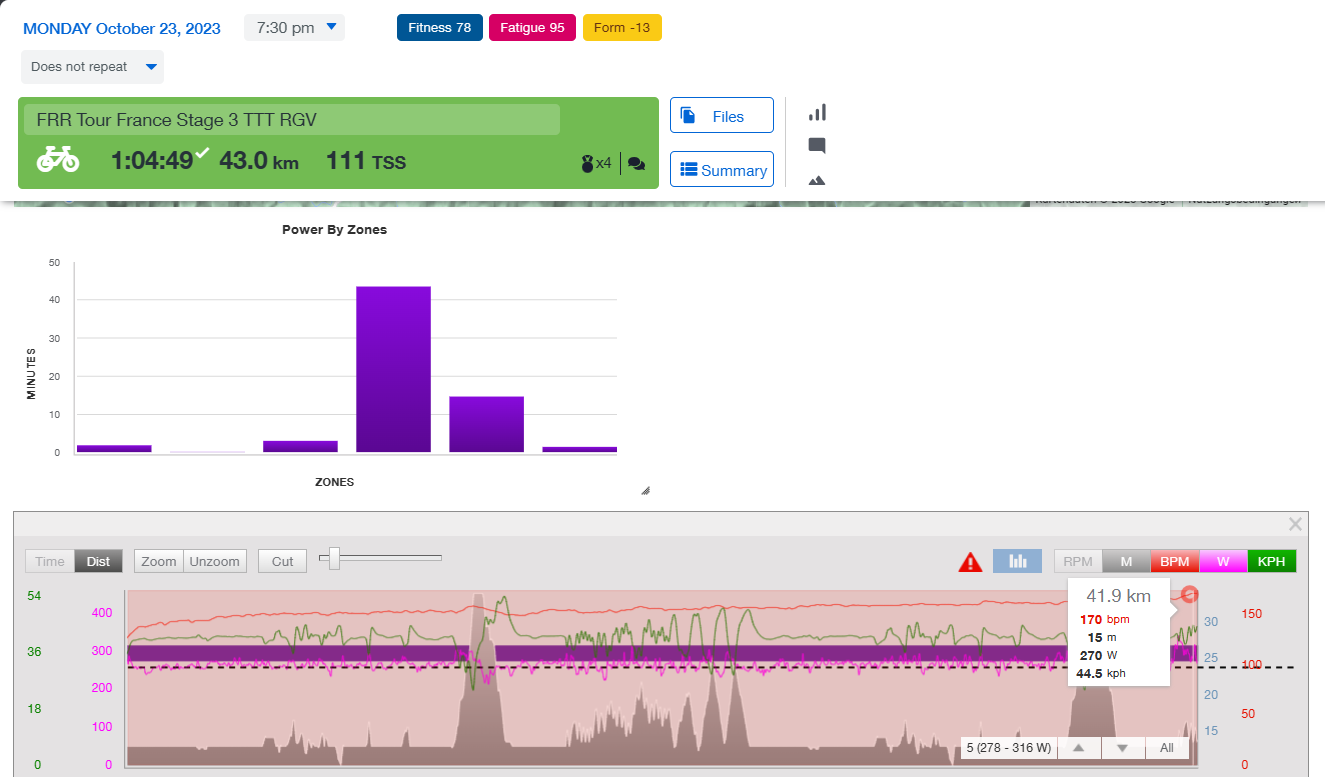Select next zone with down arrow

click(x=1122, y=748)
